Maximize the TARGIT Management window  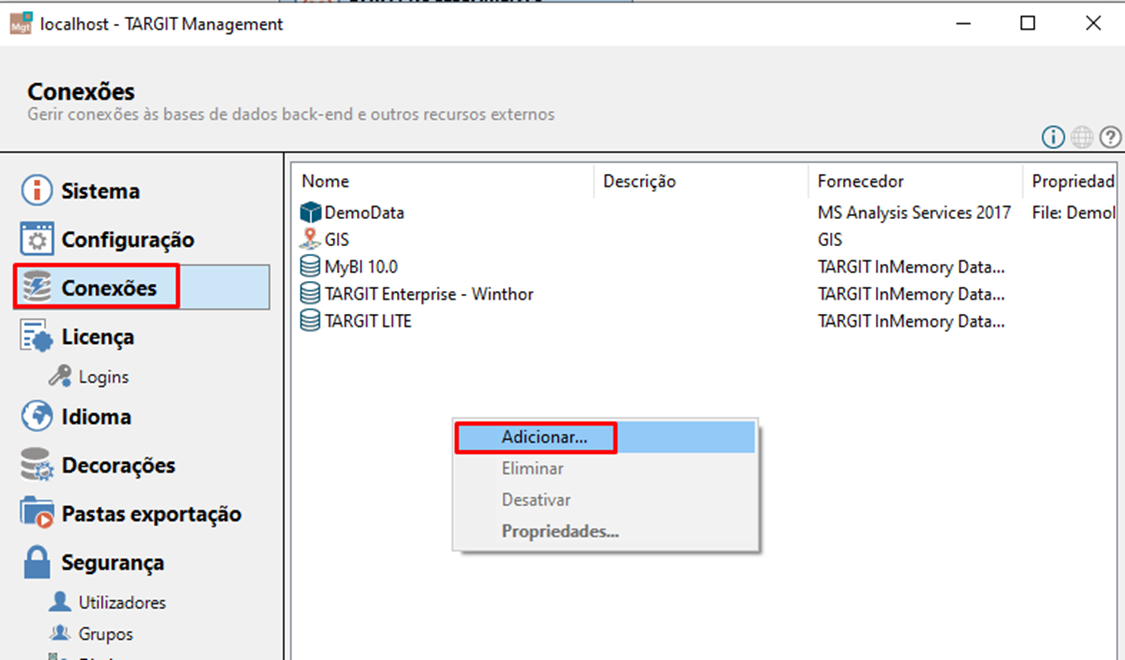click(1027, 24)
